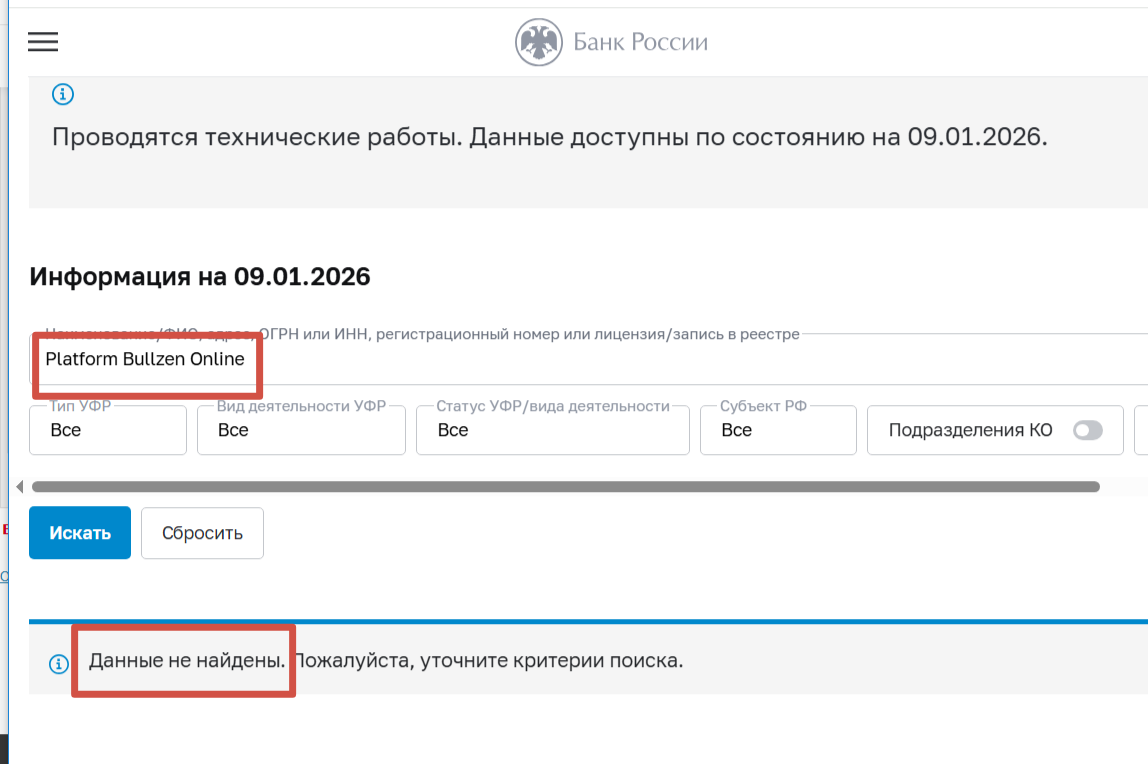Toggle the 'Подразделения КО' switch
Screen dimensions: 1148x764
(x=1087, y=430)
